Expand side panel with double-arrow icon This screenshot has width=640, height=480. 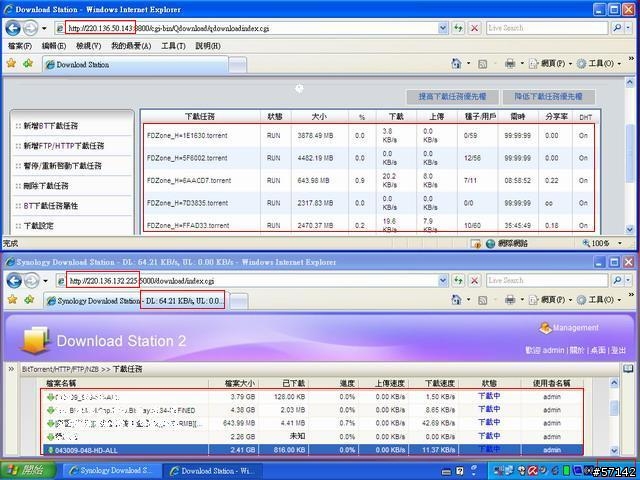[11, 369]
